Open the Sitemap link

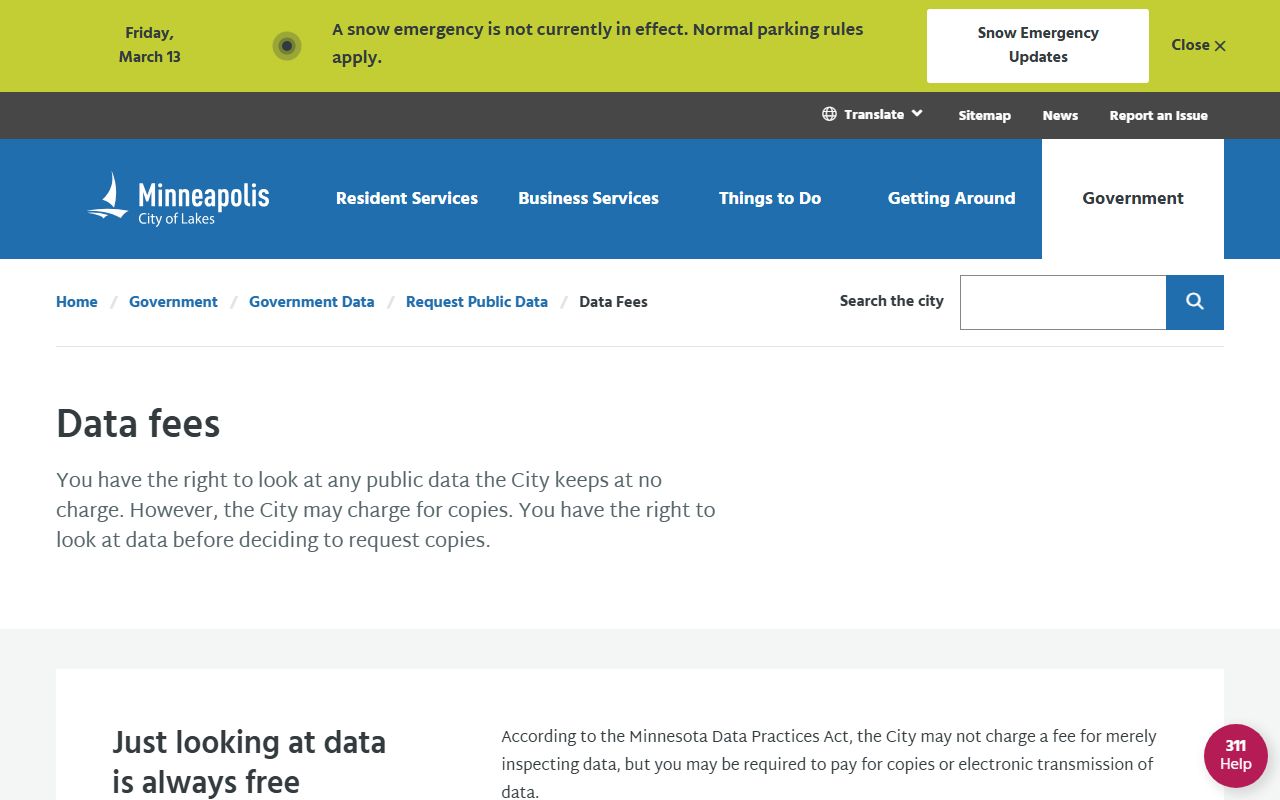click(x=984, y=115)
